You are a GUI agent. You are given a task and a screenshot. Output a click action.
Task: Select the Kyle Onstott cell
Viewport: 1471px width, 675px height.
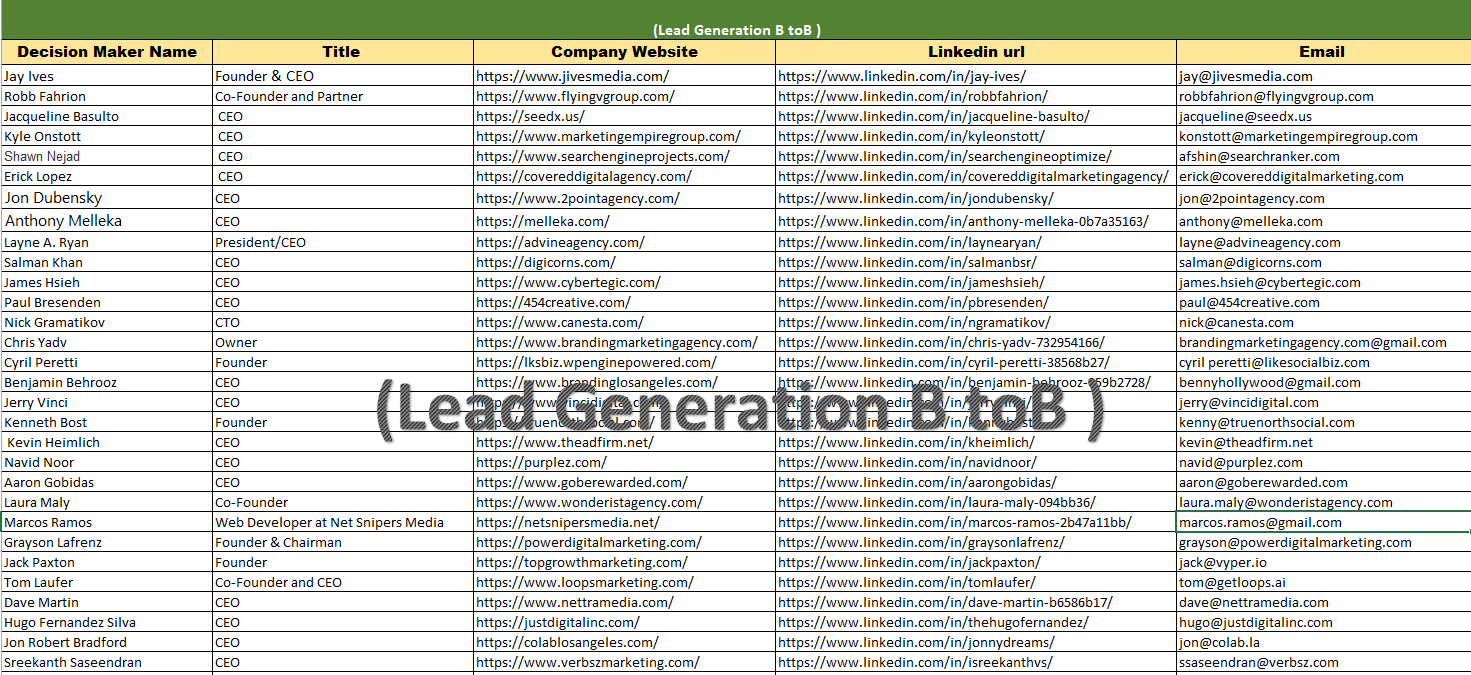(x=107, y=136)
